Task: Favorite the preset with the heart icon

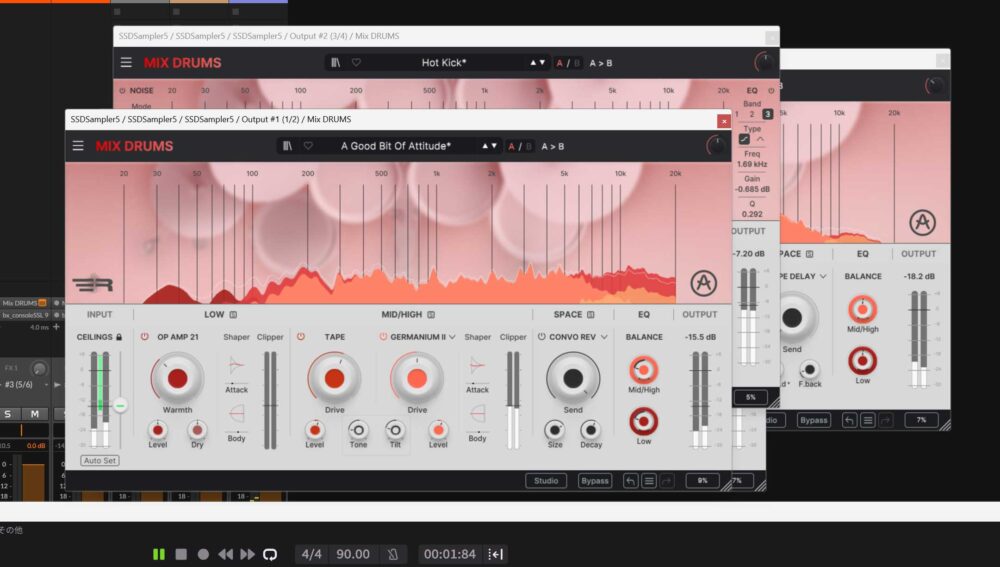Action: 308,146
